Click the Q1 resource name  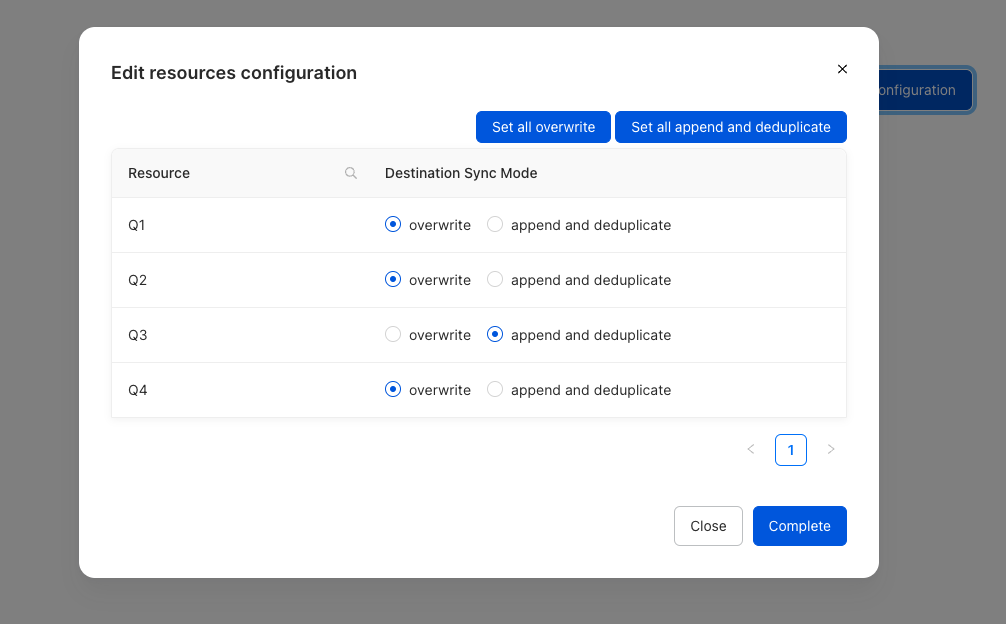click(137, 225)
